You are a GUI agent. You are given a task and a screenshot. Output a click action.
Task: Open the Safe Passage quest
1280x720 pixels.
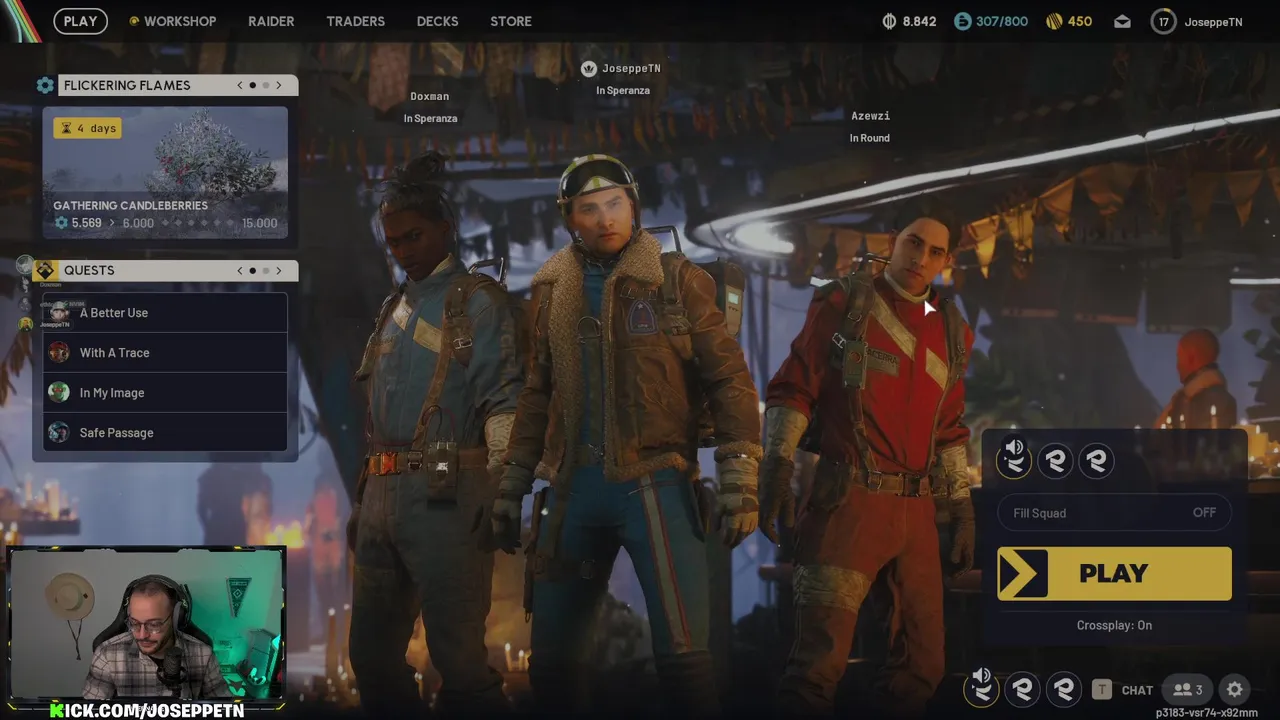point(165,433)
